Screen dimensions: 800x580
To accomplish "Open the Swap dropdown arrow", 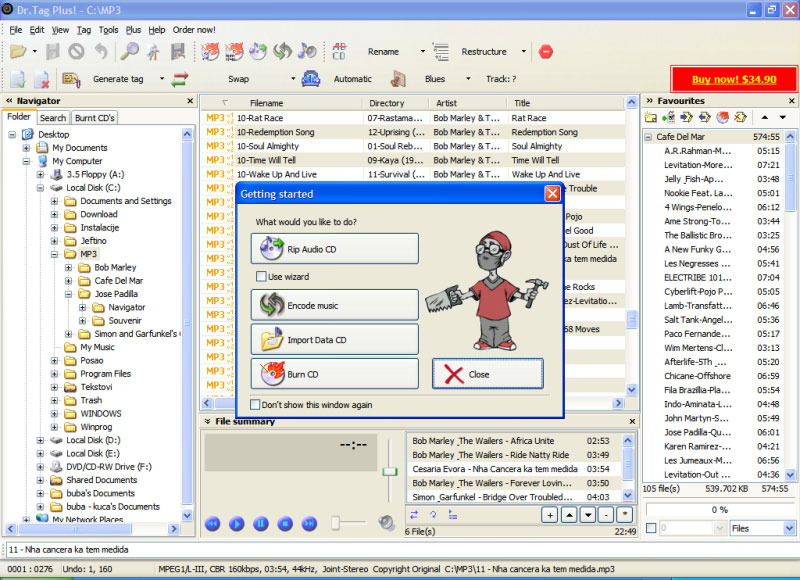I will click(x=293, y=79).
